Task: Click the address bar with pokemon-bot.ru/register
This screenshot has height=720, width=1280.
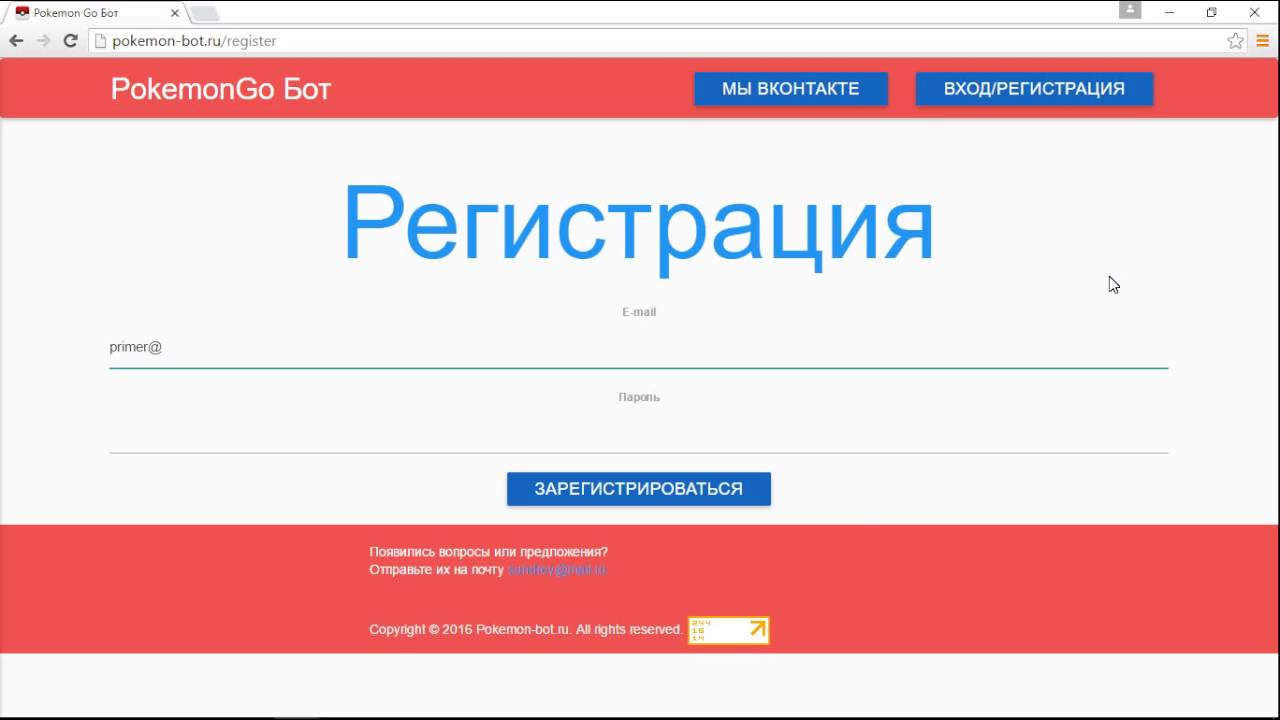Action: pos(668,41)
